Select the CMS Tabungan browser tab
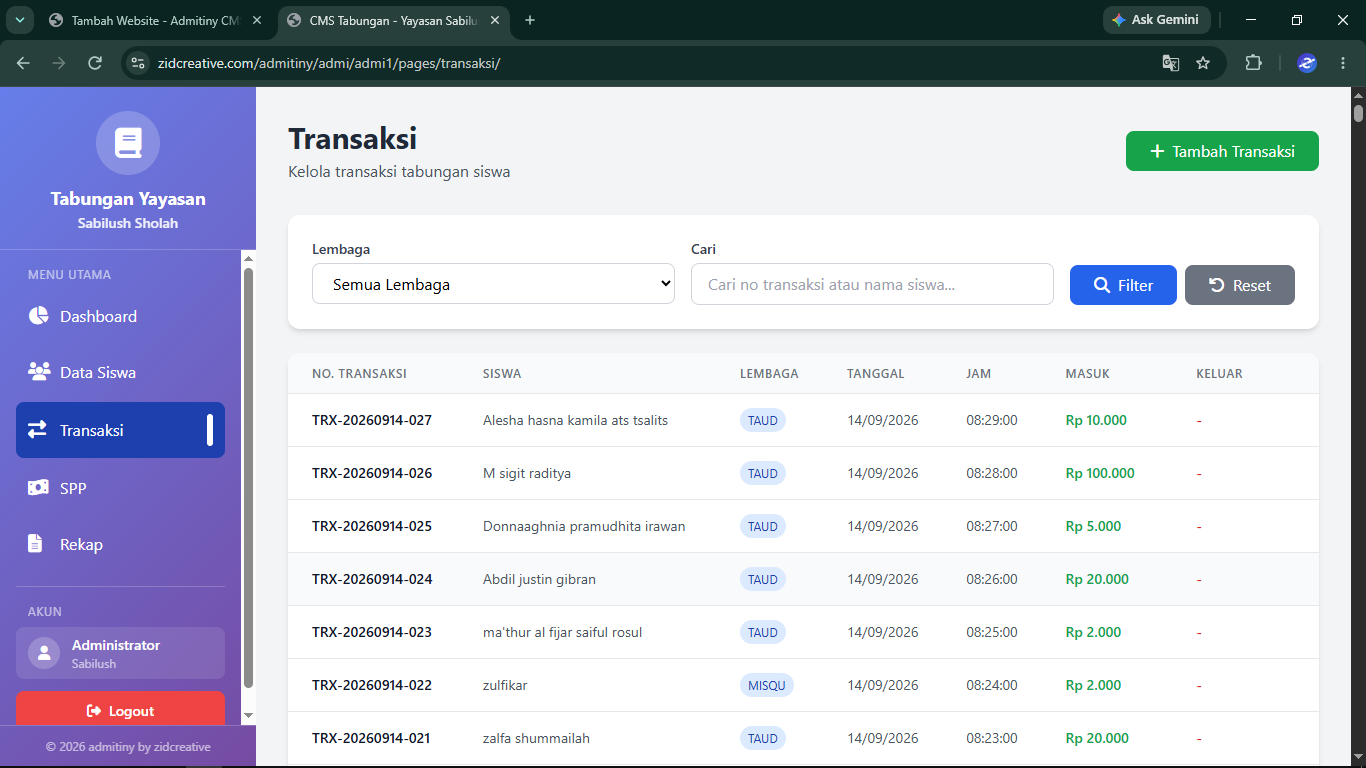The height and width of the screenshot is (768, 1366). 392,20
